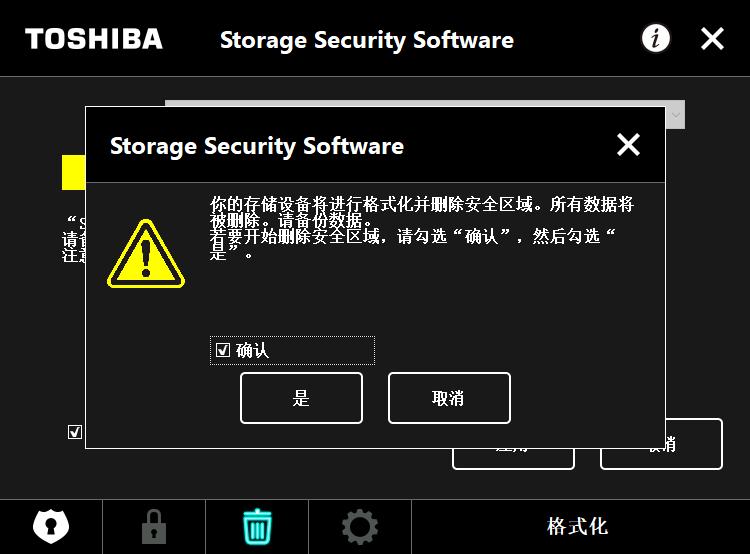Click the 格式化 label in bottom bar
The image size is (750, 554).
577,526
